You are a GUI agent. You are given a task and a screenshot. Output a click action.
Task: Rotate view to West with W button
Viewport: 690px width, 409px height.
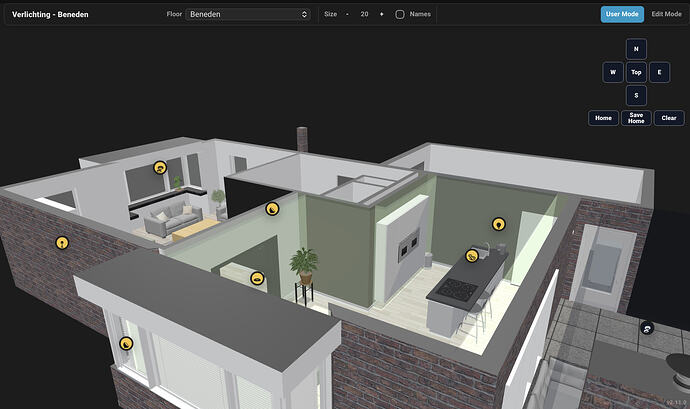613,72
